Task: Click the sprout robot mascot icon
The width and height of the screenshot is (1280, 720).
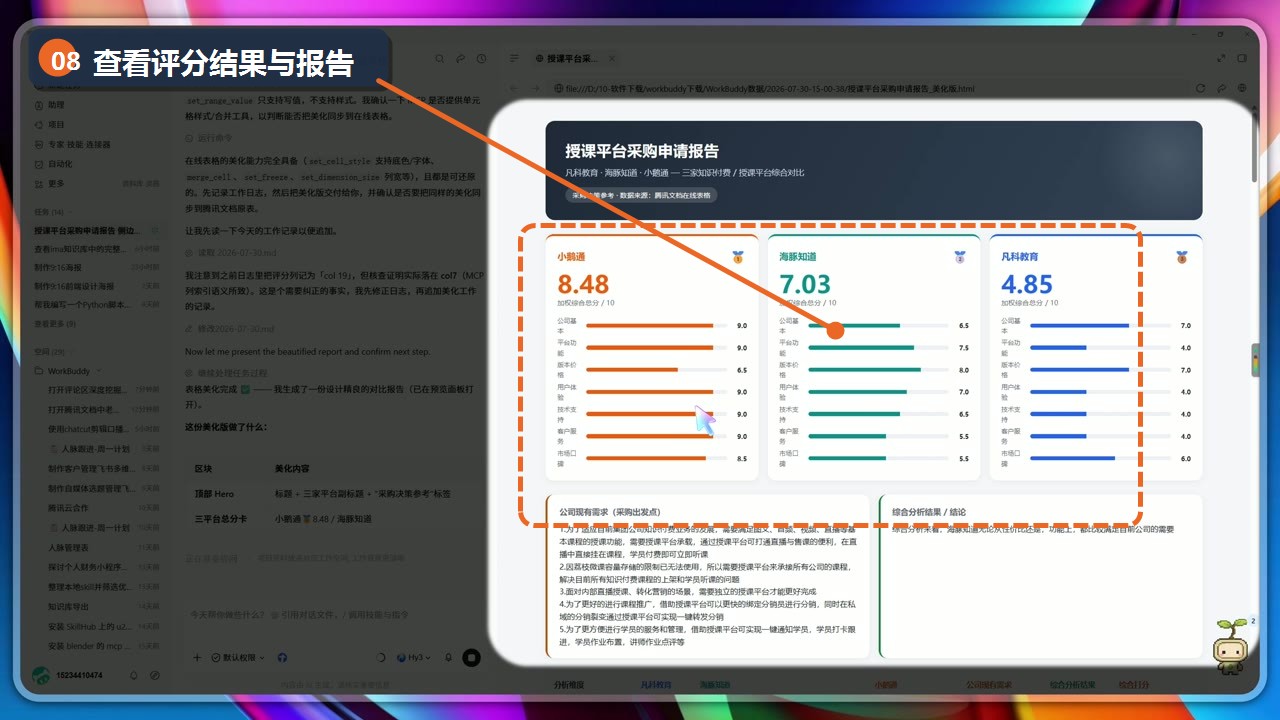Action: pos(1229,647)
